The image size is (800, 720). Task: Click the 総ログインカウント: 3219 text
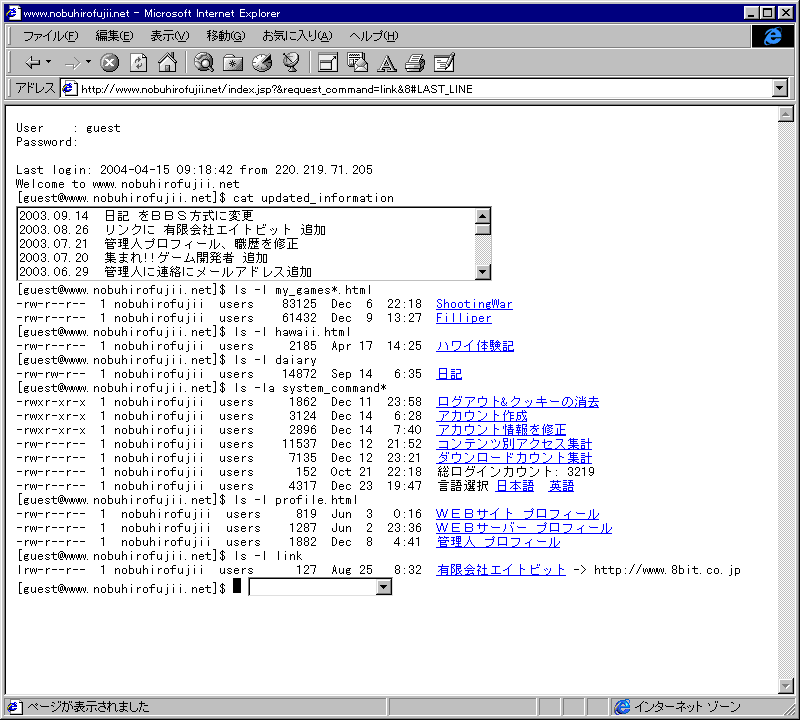516,472
